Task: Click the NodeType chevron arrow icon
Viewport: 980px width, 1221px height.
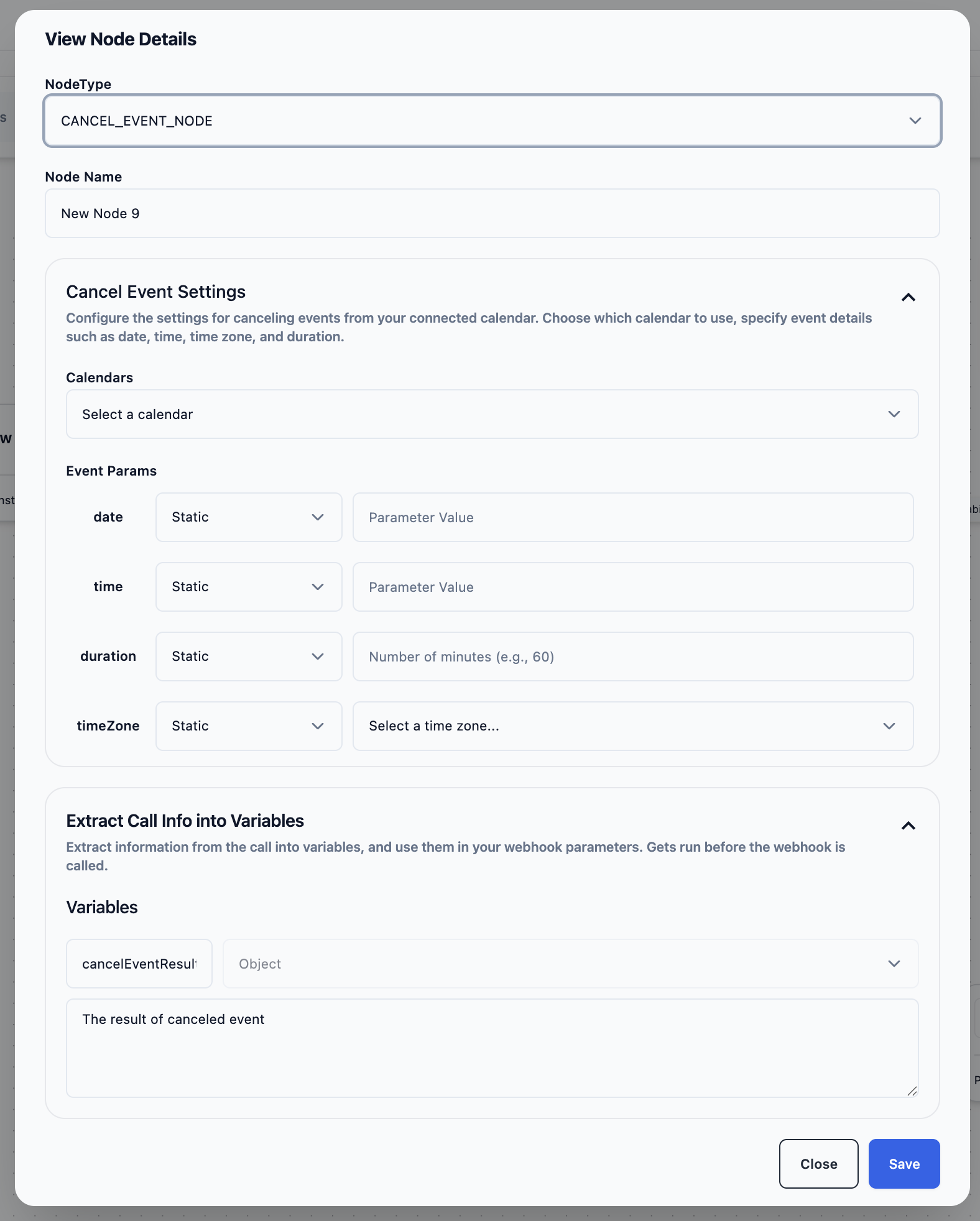Action: pos(915,121)
